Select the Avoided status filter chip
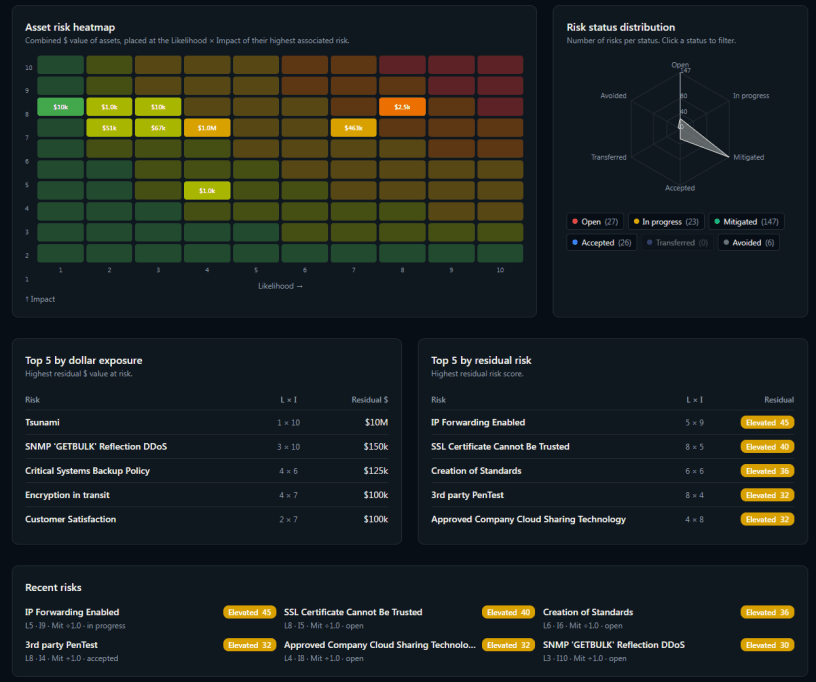Image resolution: width=816 pixels, height=682 pixels. [x=748, y=242]
